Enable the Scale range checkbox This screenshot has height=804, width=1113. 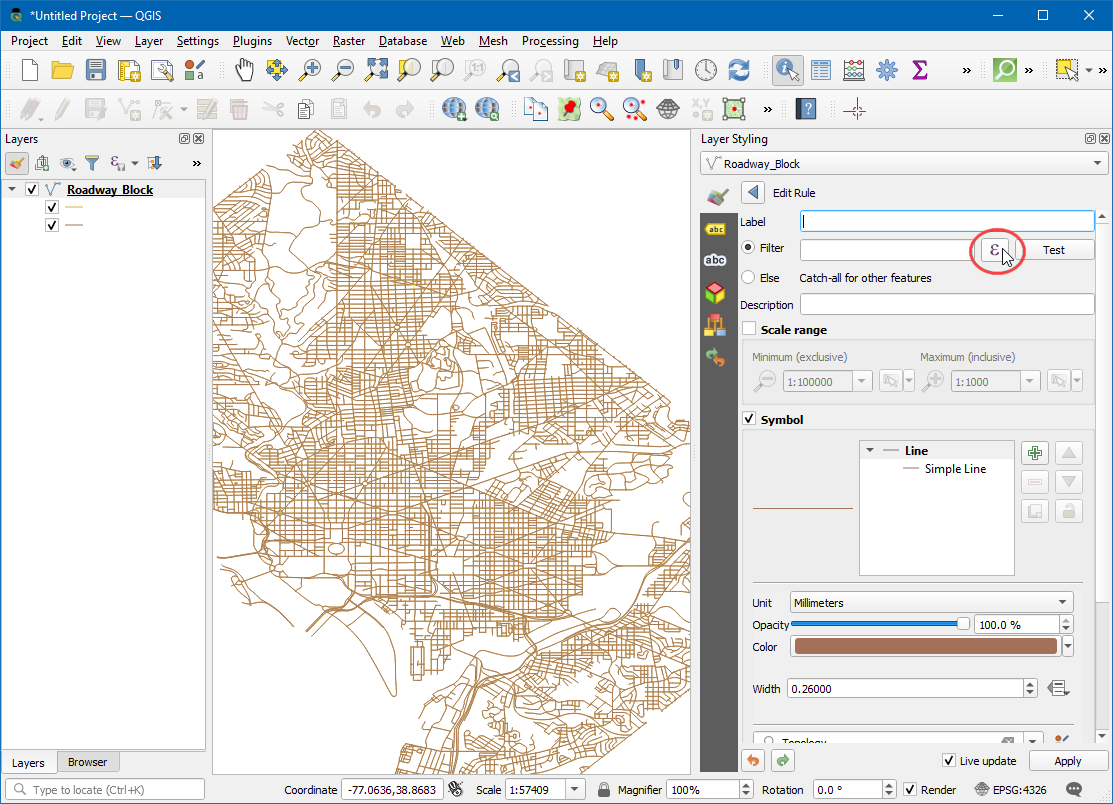[x=749, y=329]
